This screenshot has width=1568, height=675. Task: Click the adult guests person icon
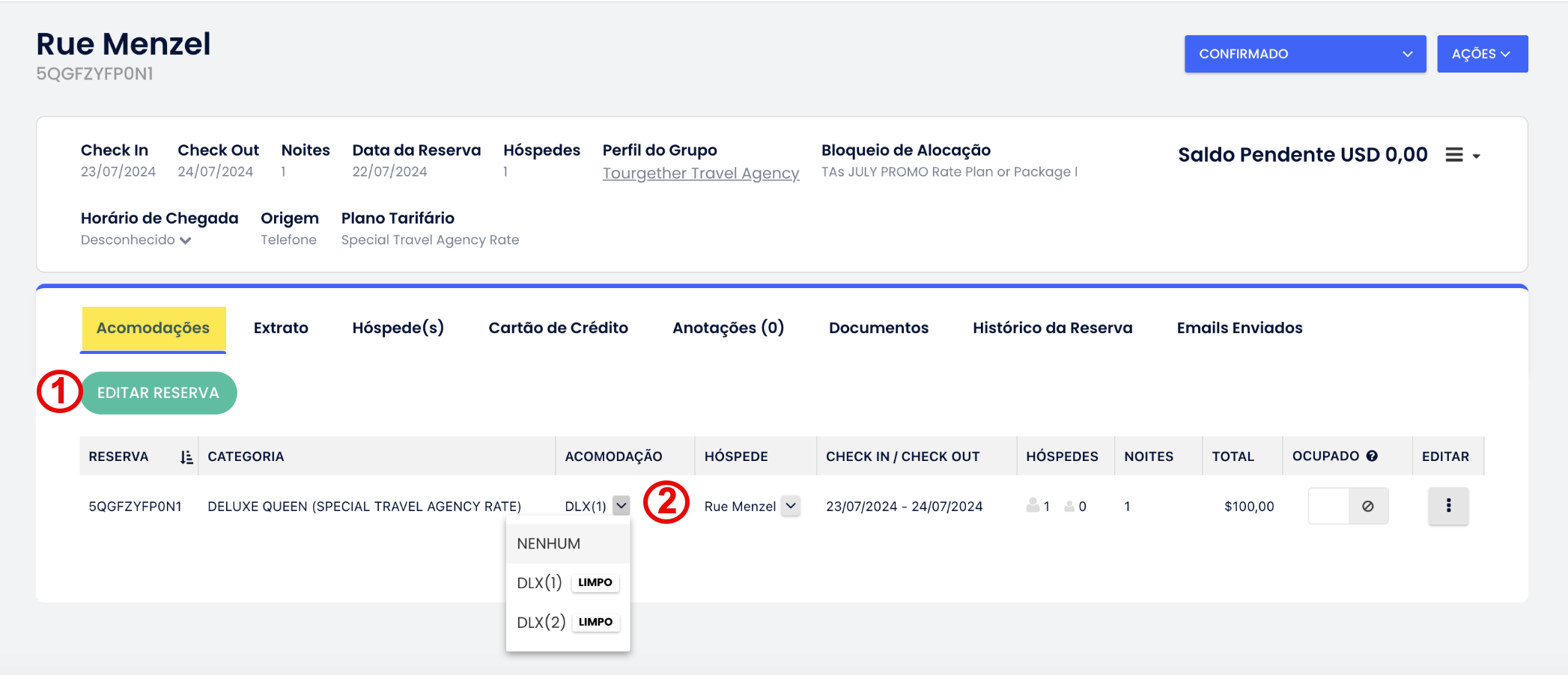pos(1033,506)
